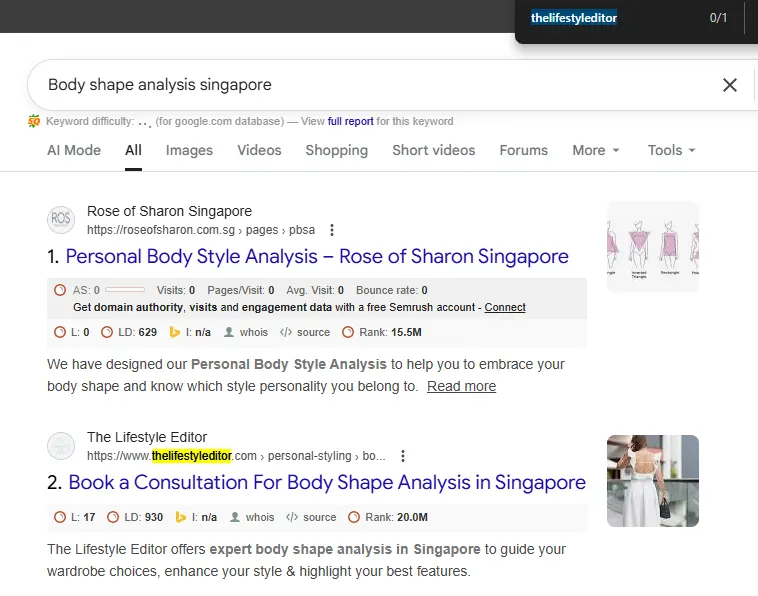Clear the search box with the X icon

(729, 85)
